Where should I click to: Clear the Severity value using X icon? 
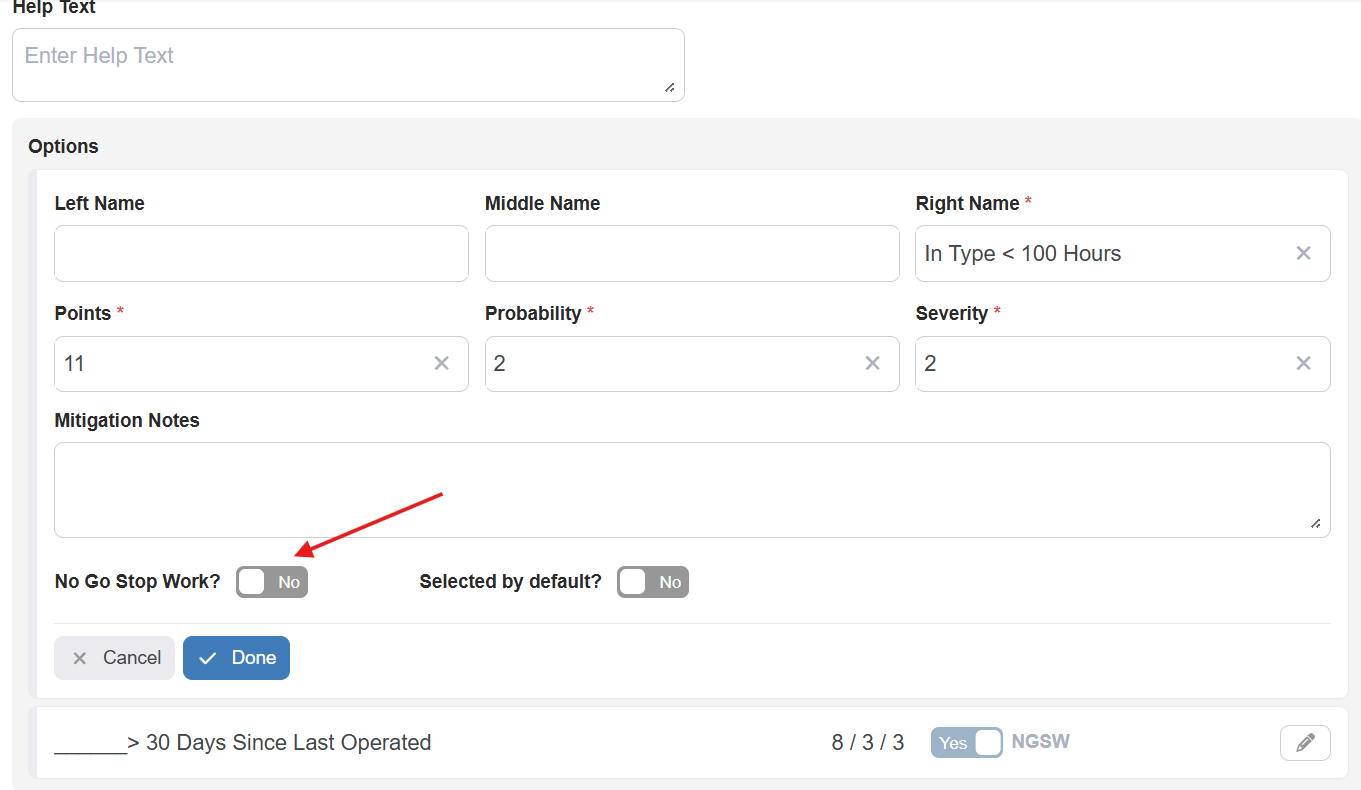click(x=1303, y=364)
